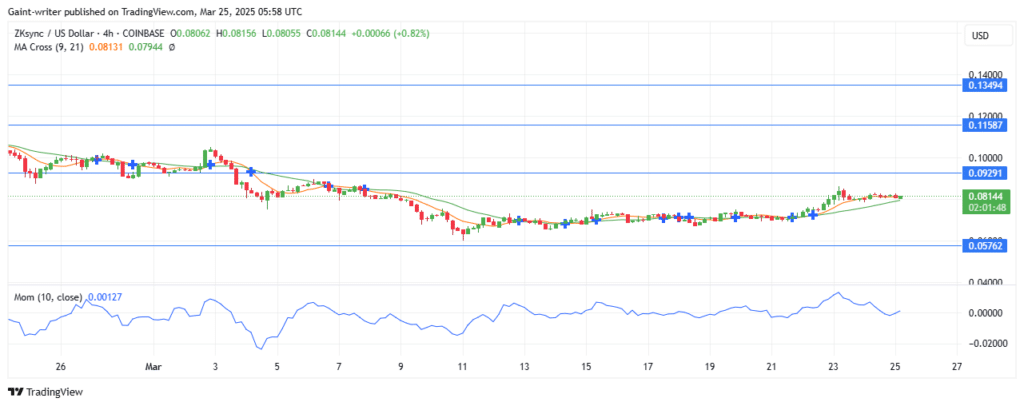Image resolution: width=1024 pixels, height=406 pixels.
Task: Click the low price L0.08055
Action: pos(283,33)
